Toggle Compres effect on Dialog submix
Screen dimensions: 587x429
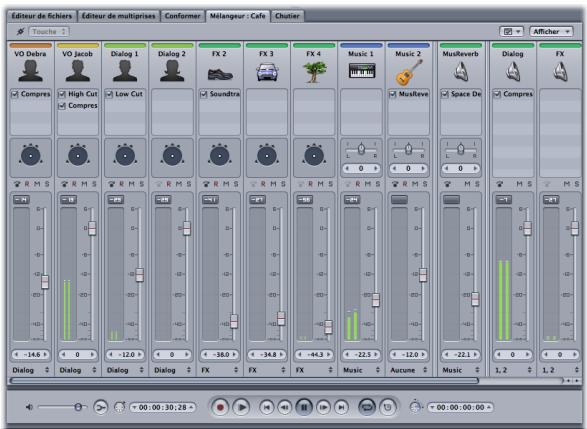coord(497,94)
